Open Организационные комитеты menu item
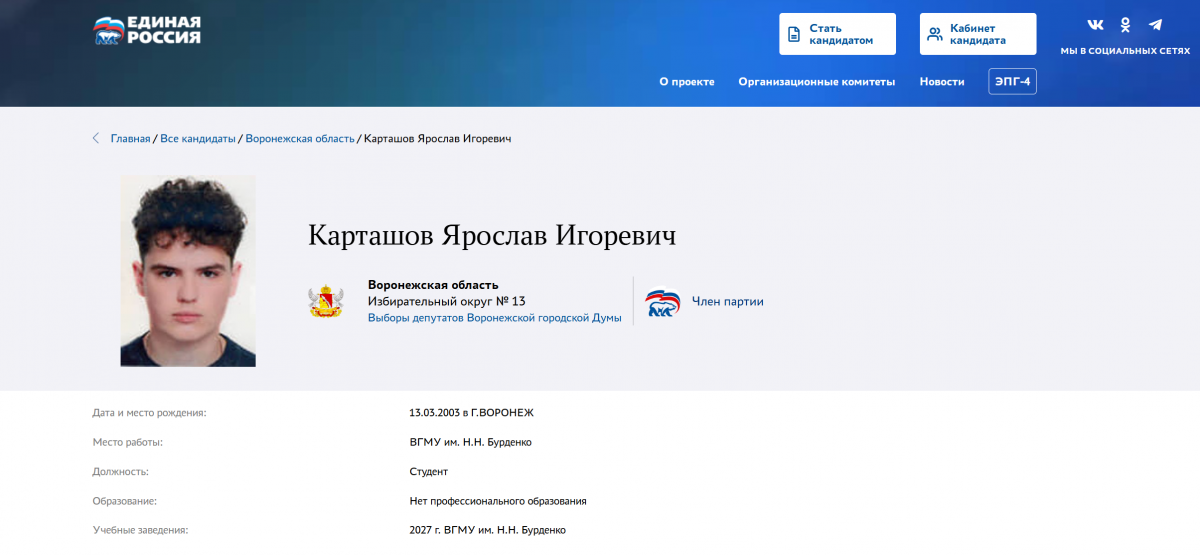1200x555 pixels. pyautogui.click(x=817, y=82)
